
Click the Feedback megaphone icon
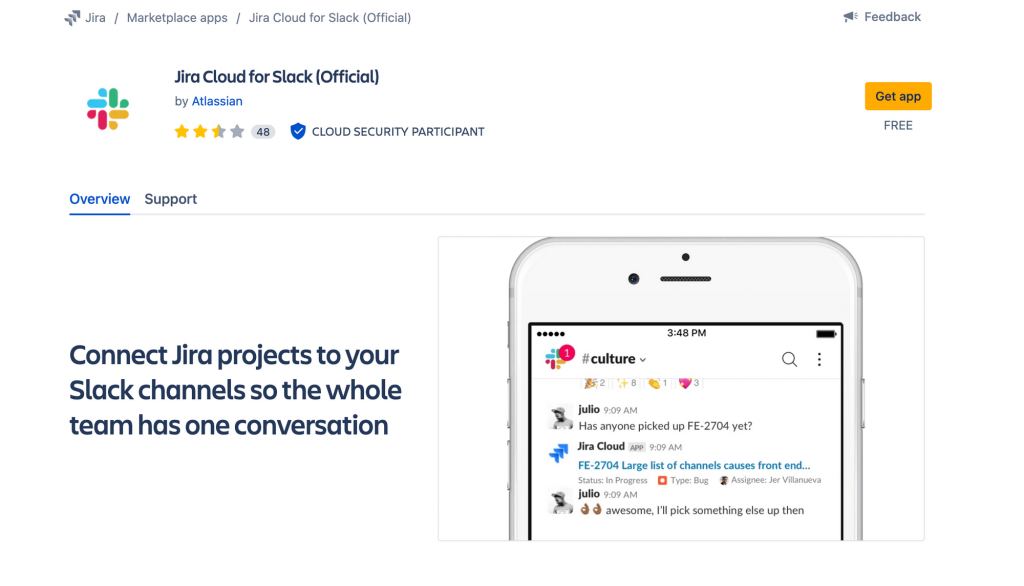click(850, 17)
